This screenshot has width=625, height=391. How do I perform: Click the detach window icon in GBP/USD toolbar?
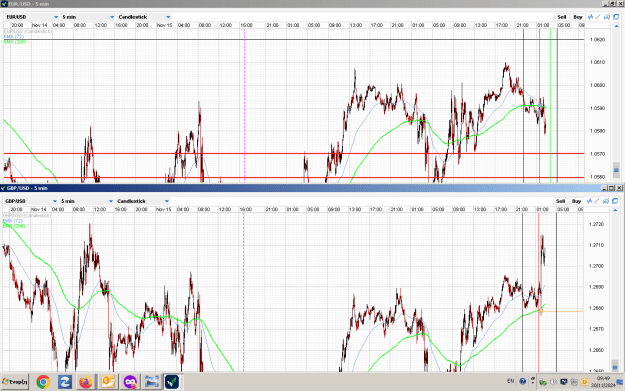pyautogui.click(x=615, y=201)
